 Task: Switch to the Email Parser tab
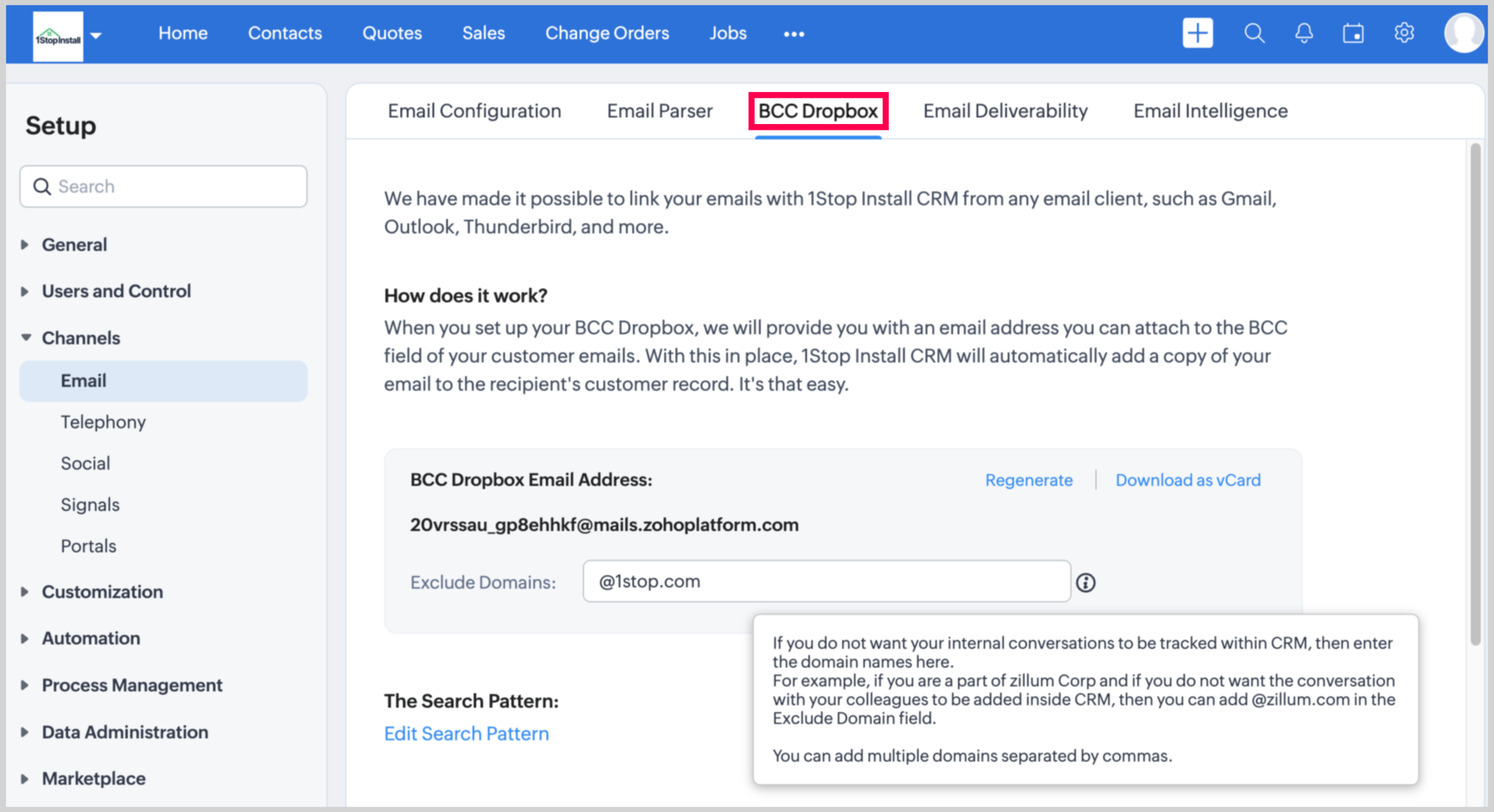click(659, 111)
